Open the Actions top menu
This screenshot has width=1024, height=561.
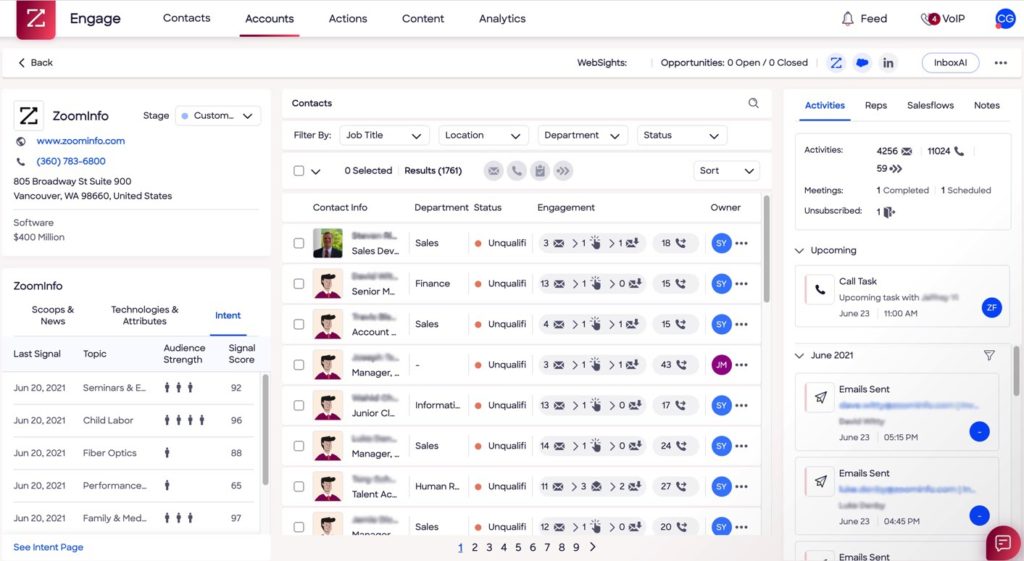coord(347,19)
